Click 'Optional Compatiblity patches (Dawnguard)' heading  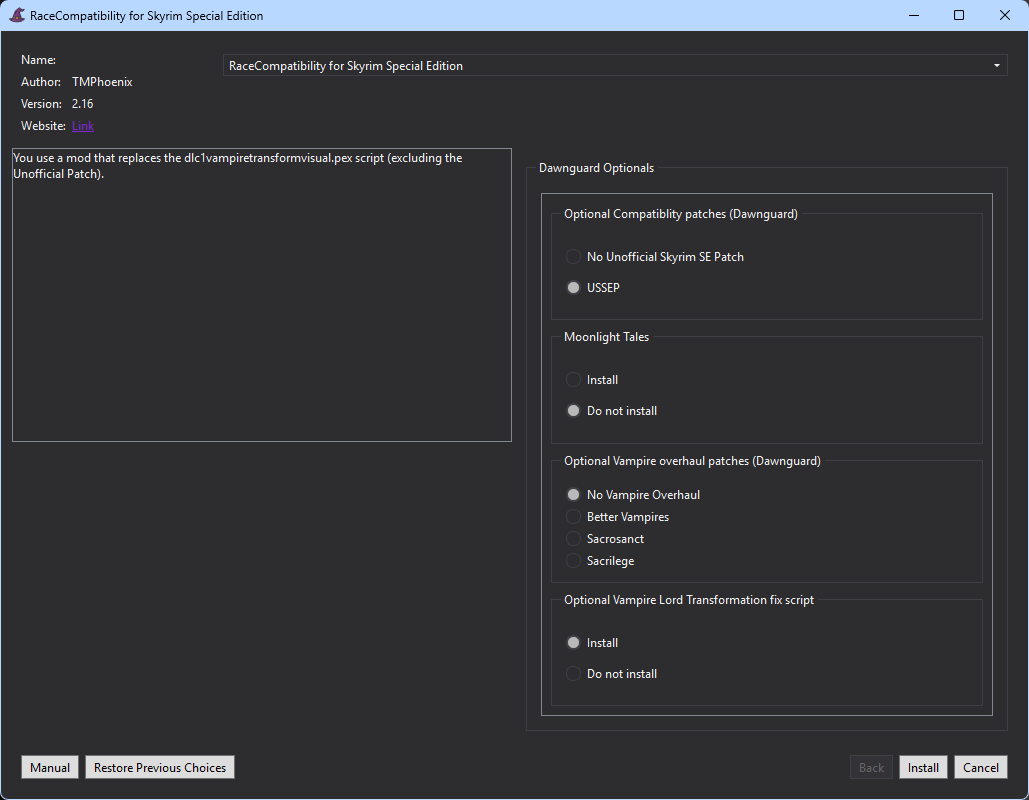tap(681, 214)
